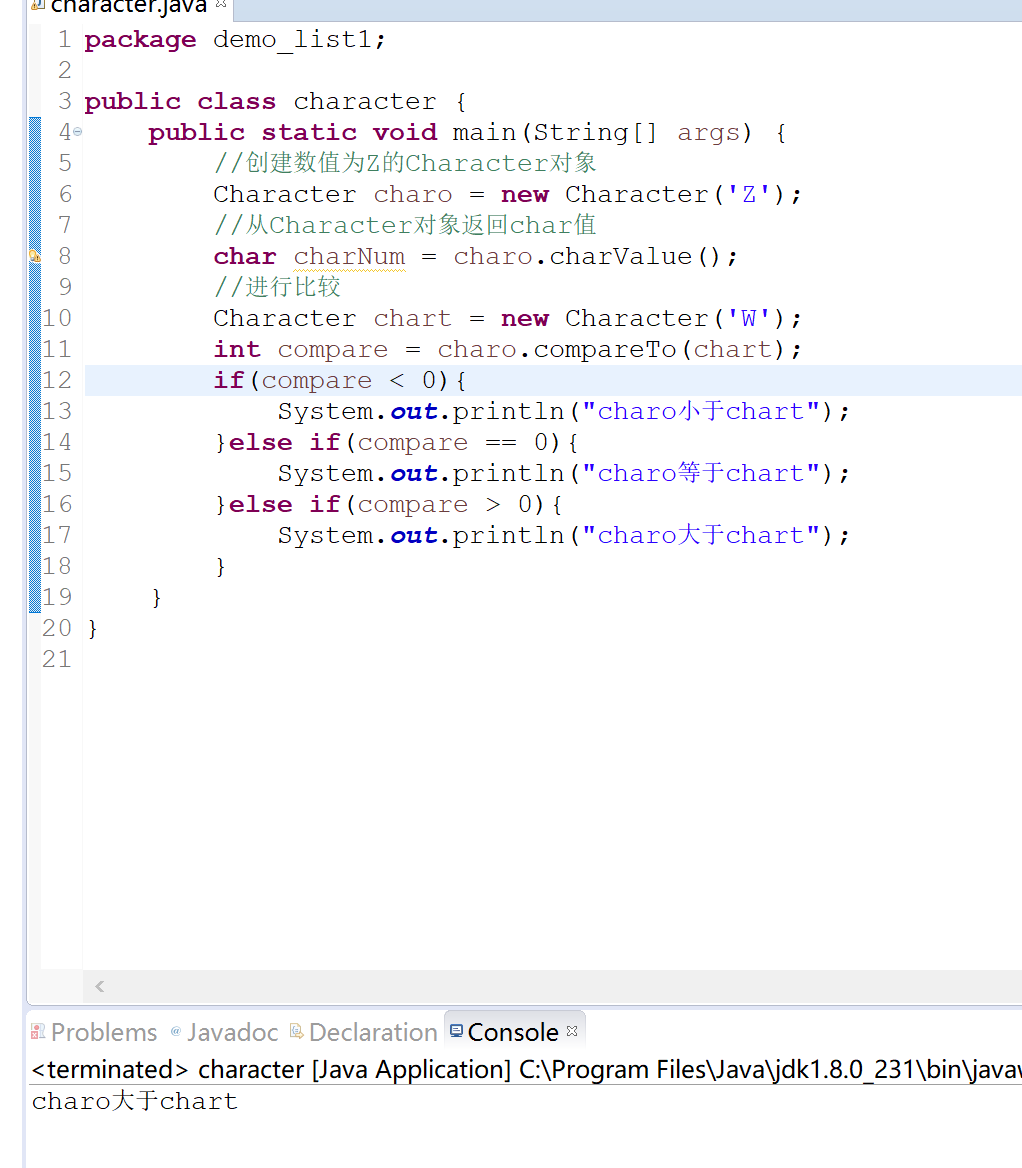Select the character.java editor tab

(128, 7)
